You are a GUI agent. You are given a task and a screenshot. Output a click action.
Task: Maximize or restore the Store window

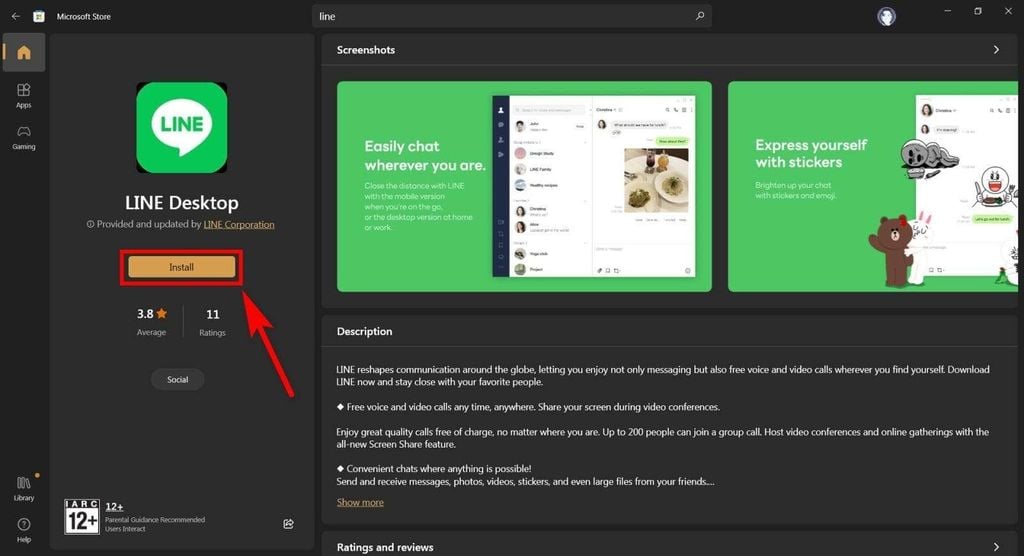pyautogui.click(x=978, y=11)
